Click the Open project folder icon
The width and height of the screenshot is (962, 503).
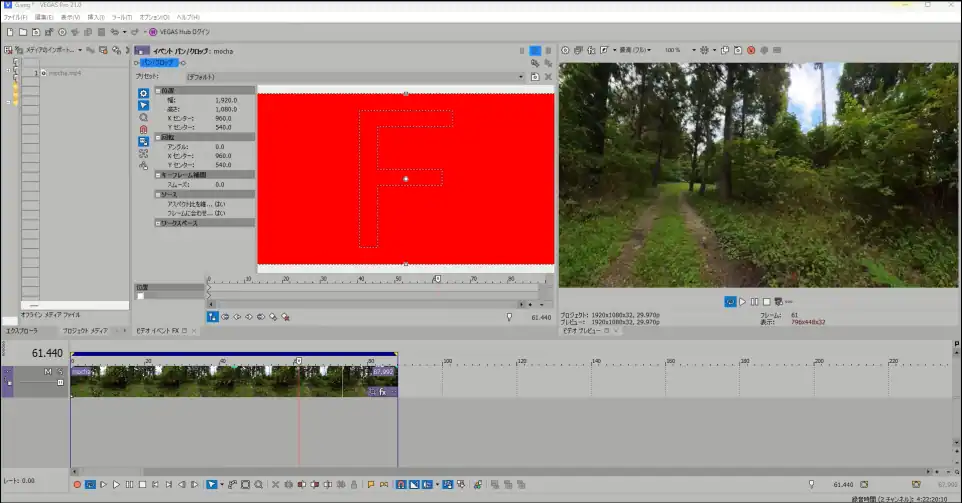click(x=23, y=32)
